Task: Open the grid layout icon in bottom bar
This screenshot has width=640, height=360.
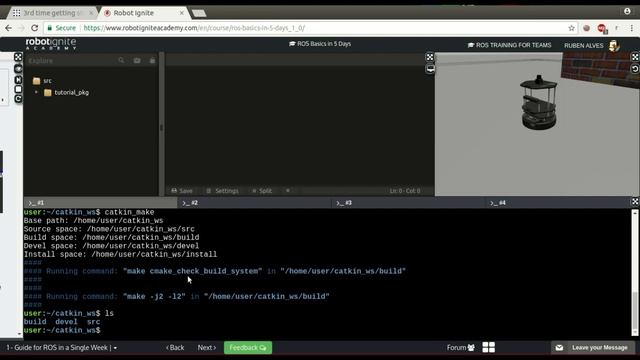Action: pyautogui.click(x=489, y=347)
